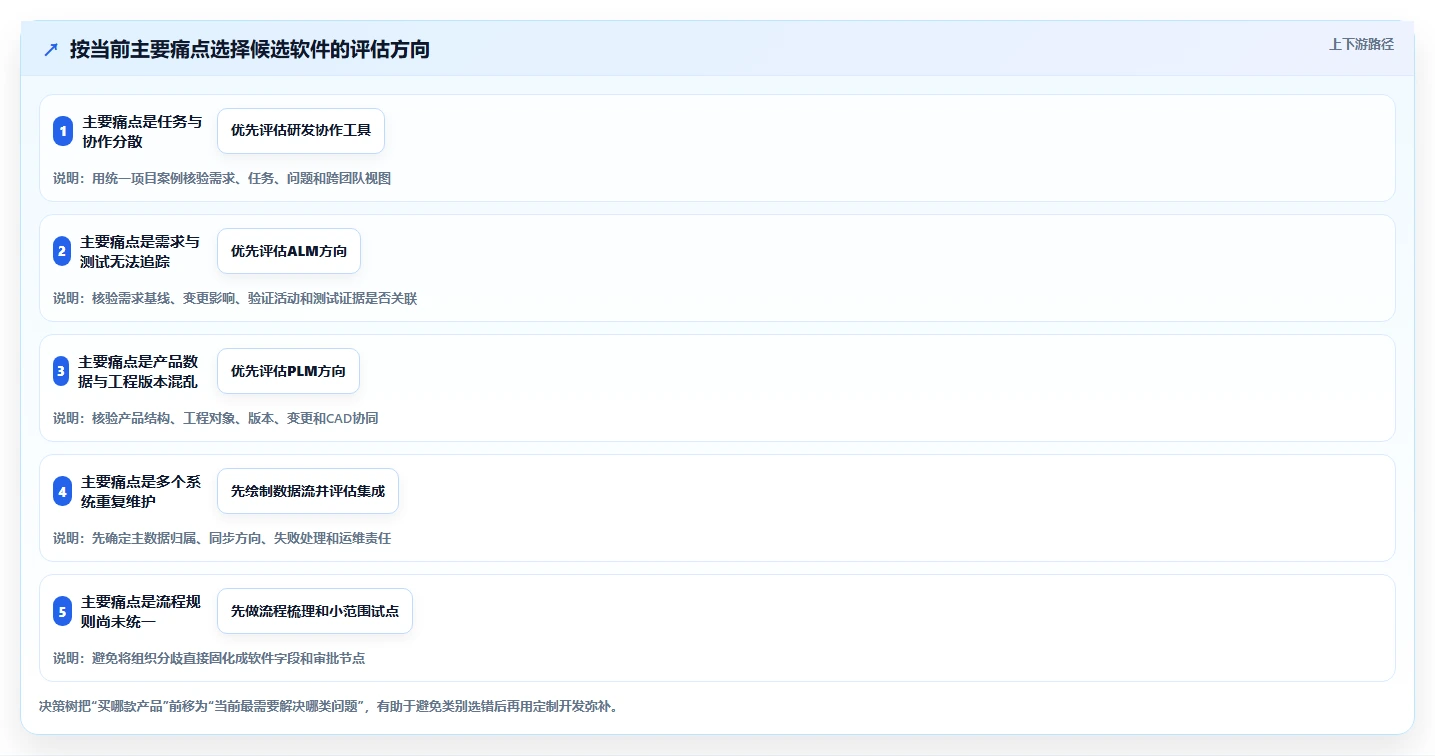Click the step 5 number badge
This screenshot has height=756, width=1435.
click(x=63, y=611)
